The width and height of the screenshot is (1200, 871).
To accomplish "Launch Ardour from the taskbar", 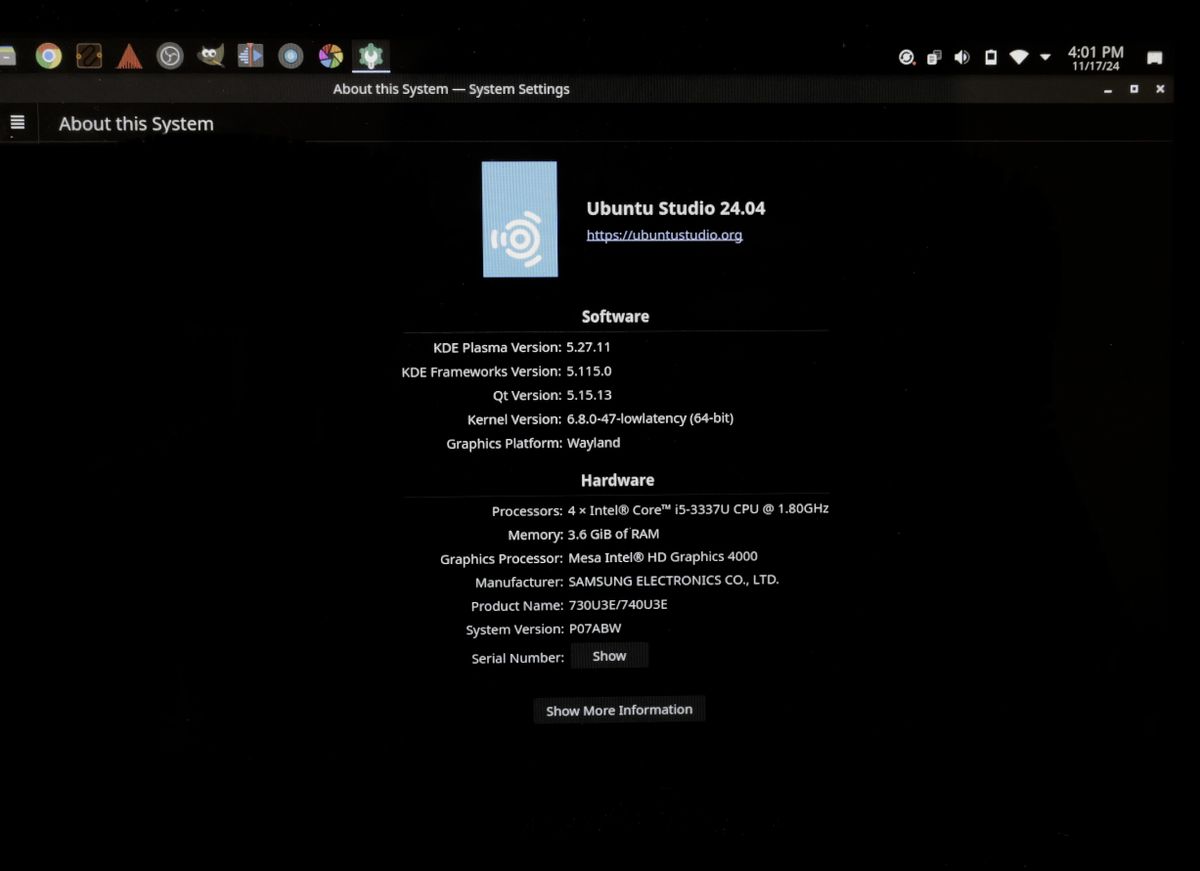I will point(129,56).
